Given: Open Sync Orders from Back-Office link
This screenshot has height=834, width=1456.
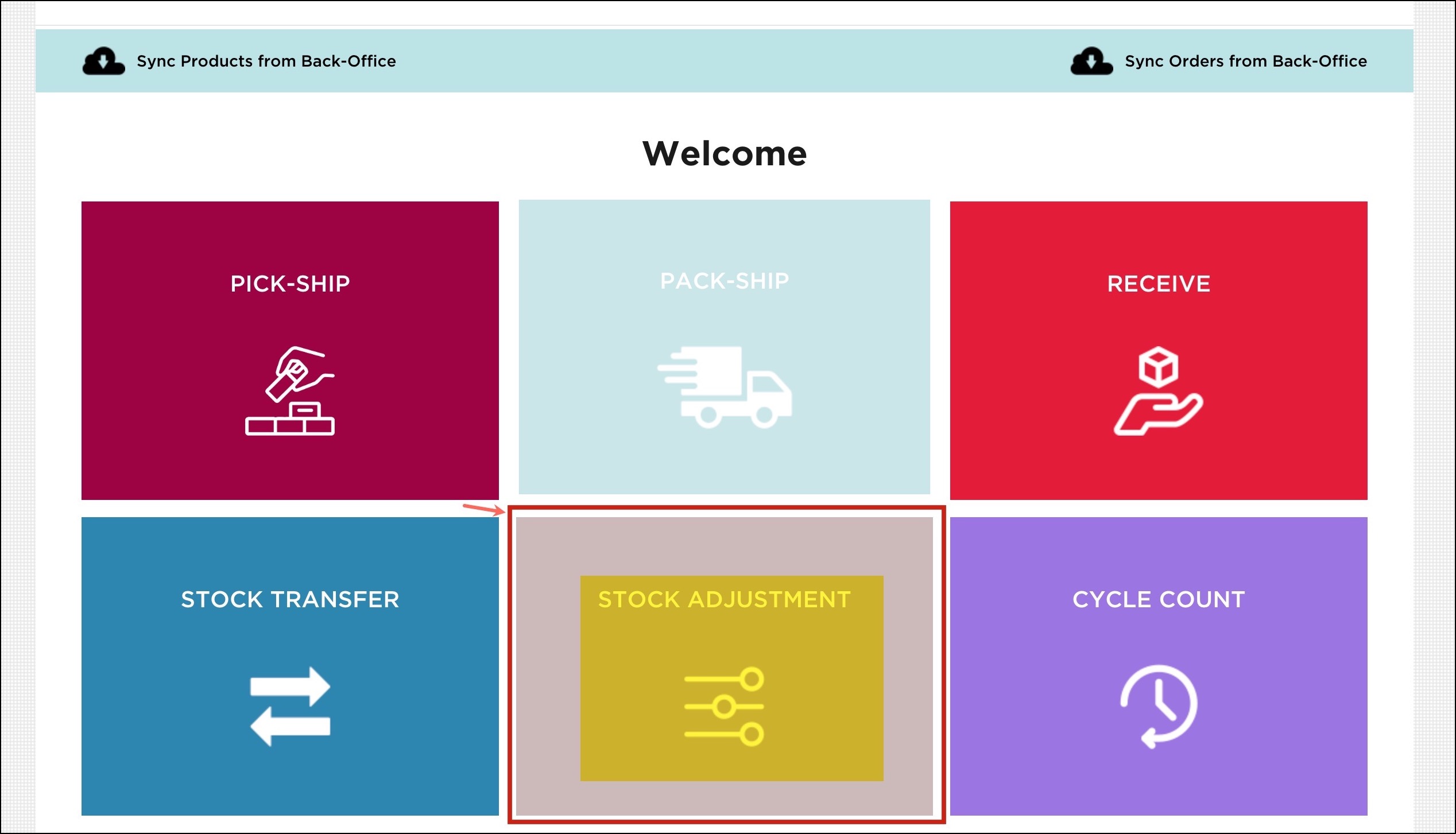Looking at the screenshot, I should [1245, 61].
